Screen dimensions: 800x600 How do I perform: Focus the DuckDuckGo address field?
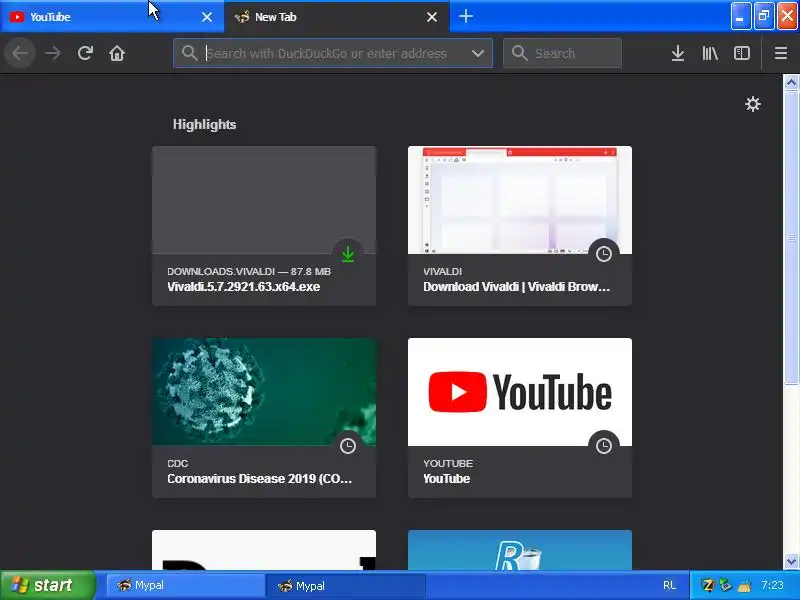[x=333, y=53]
